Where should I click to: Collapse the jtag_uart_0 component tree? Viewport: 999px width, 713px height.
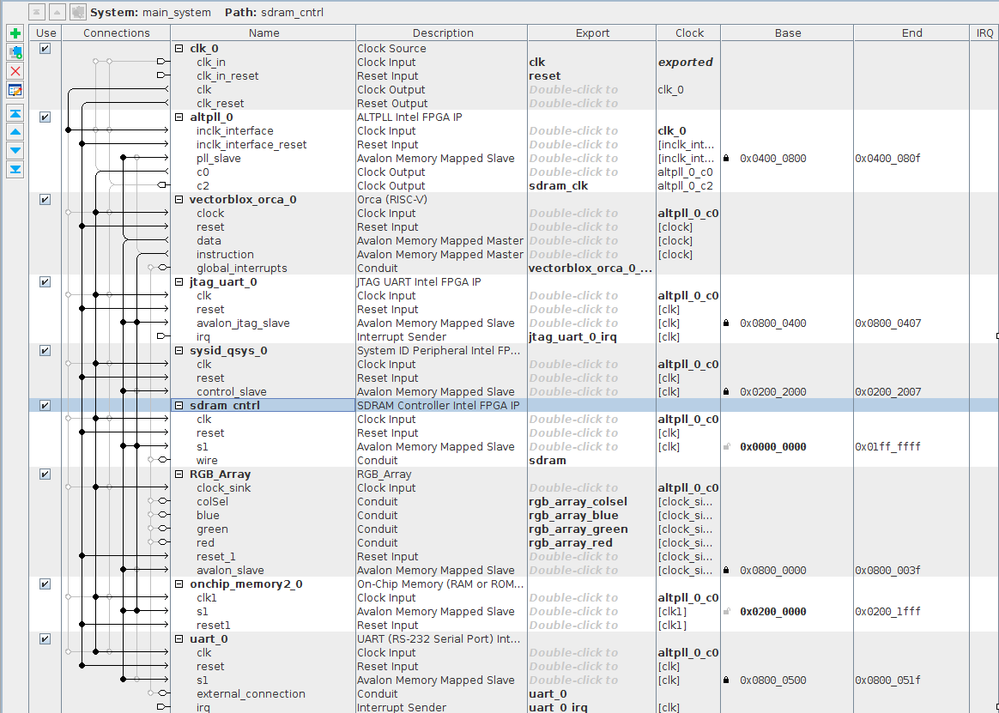[179, 282]
